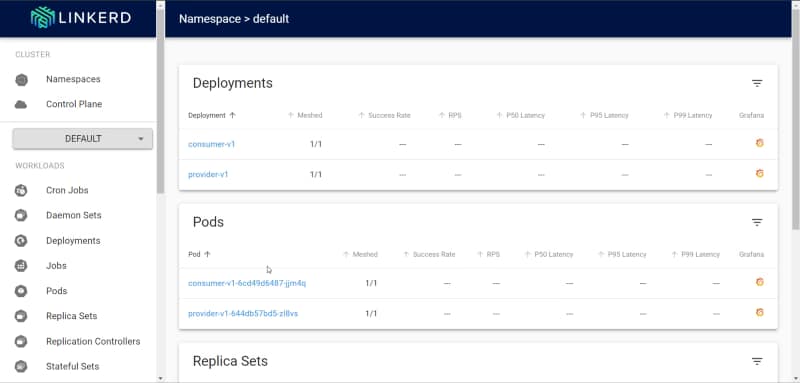The width and height of the screenshot is (800, 383).
Task: Sort Pods by Success Rate column
Action: coord(429,254)
